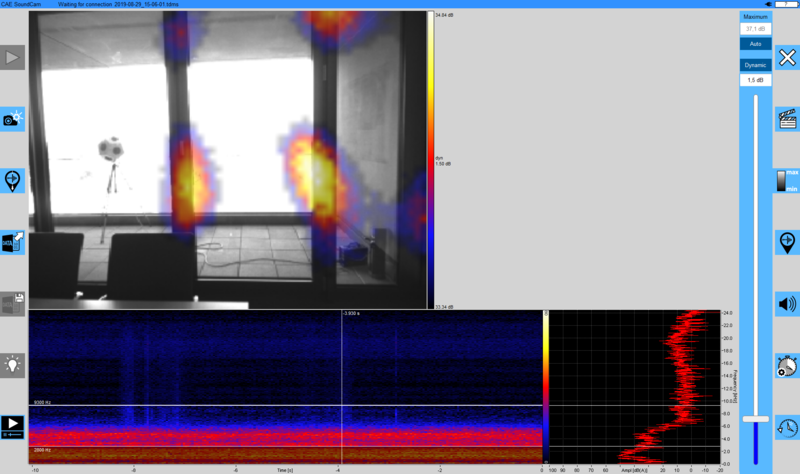This screenshot has height=474, width=800.
Task: Click the vertical dynamic range slider handle
Action: coord(755,419)
